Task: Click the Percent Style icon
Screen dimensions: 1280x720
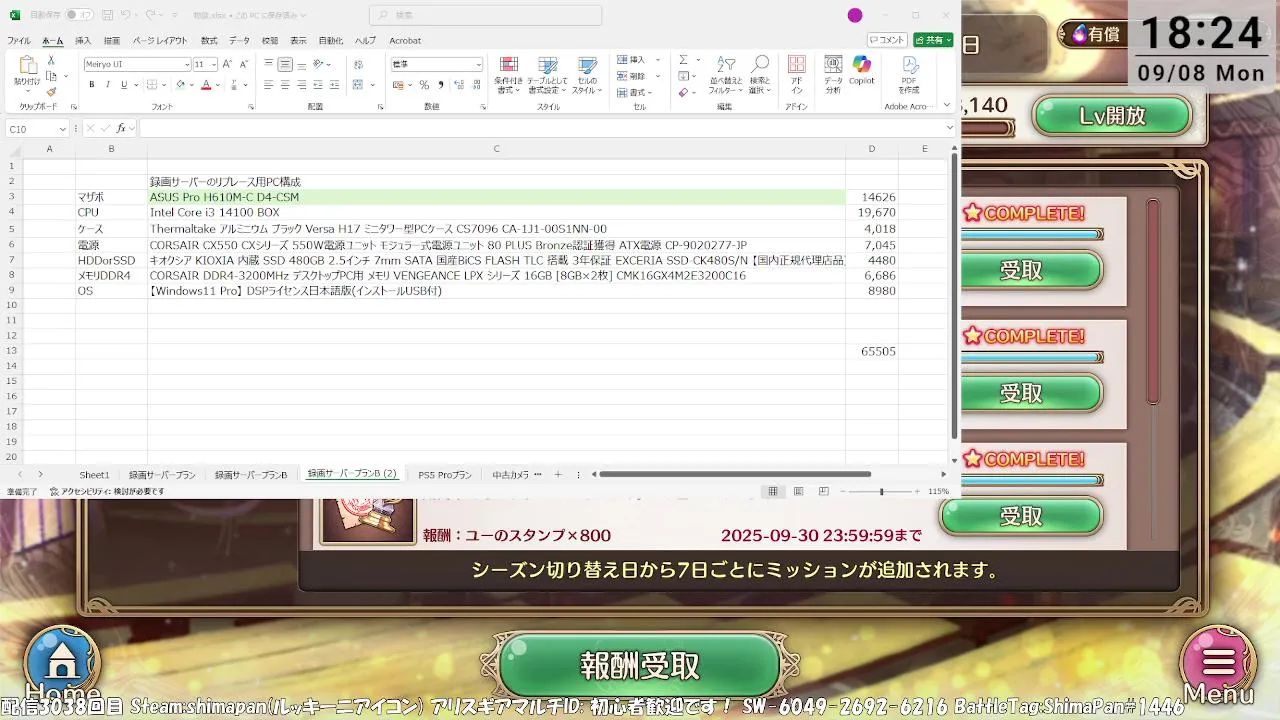Action: 425,85
